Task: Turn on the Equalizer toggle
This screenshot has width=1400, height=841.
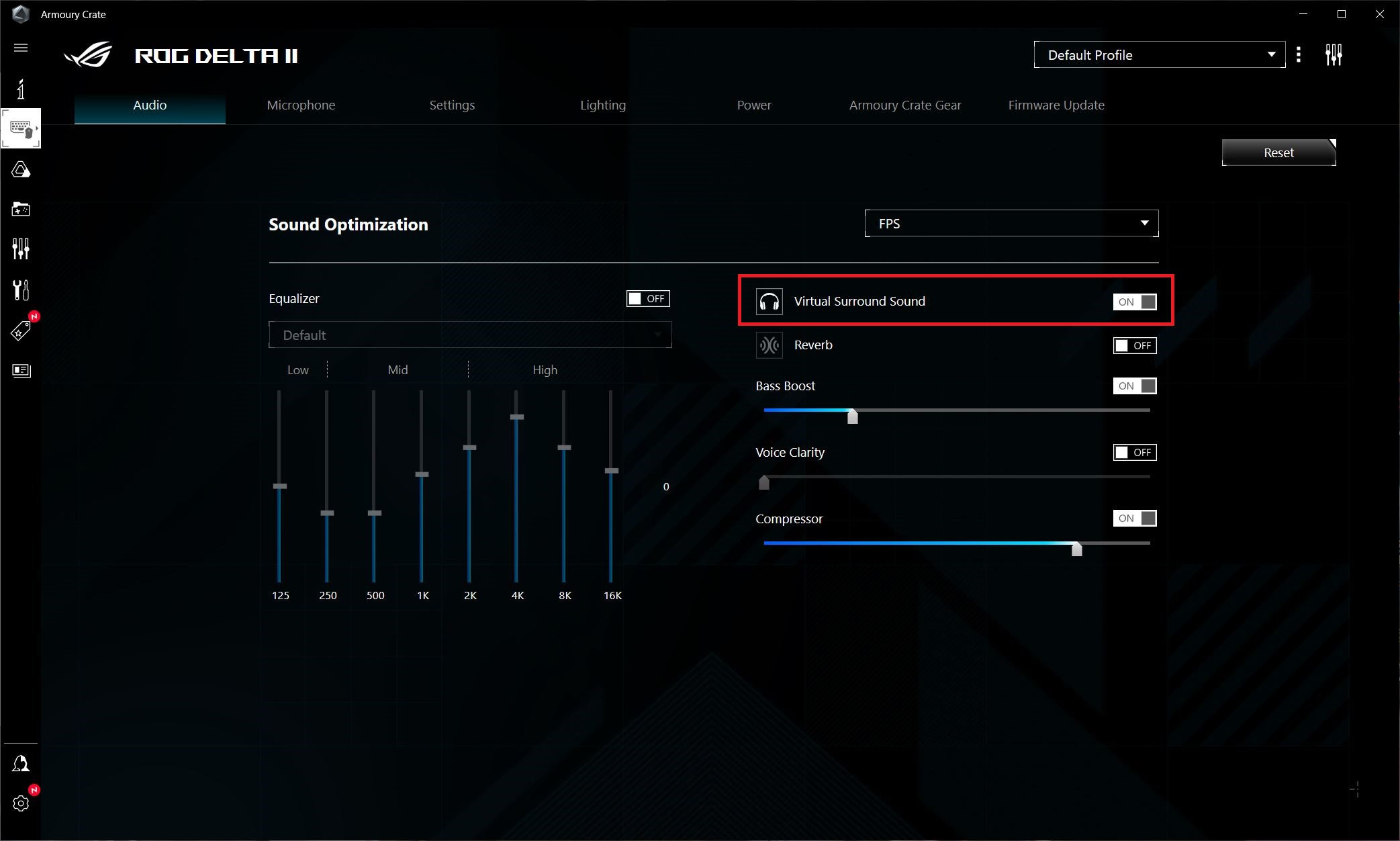Action: 648,299
